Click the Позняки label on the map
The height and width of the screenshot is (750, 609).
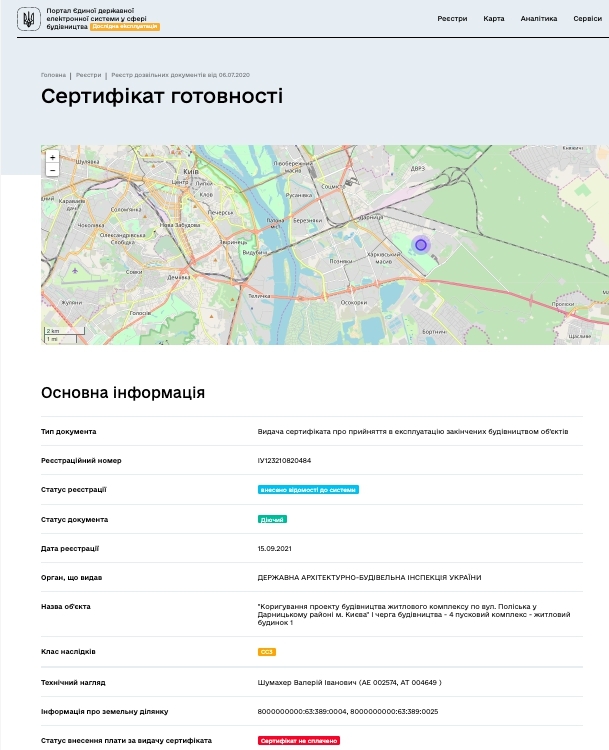[x=341, y=261]
